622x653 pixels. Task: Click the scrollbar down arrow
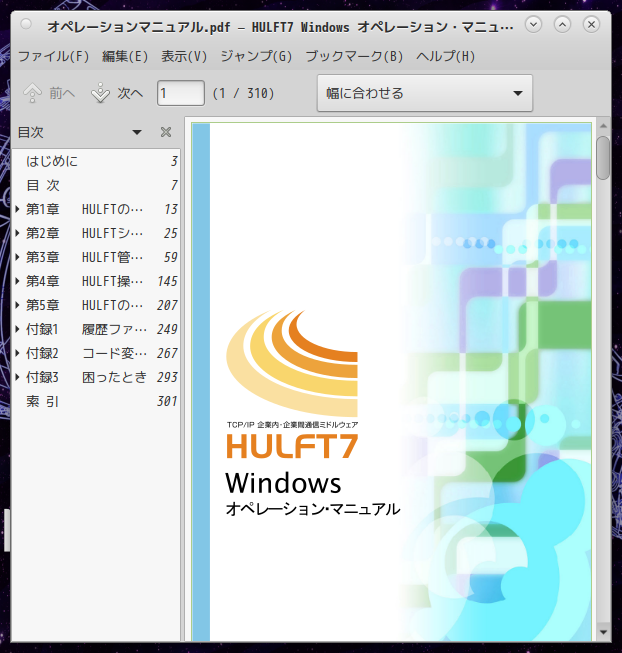[603, 633]
